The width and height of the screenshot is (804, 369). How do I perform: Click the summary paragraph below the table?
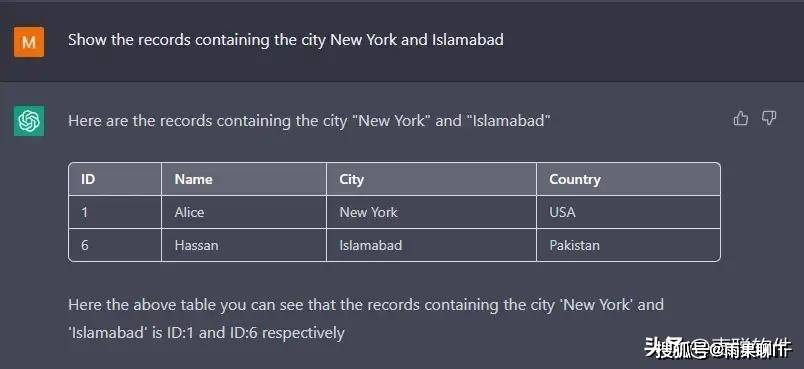366,319
